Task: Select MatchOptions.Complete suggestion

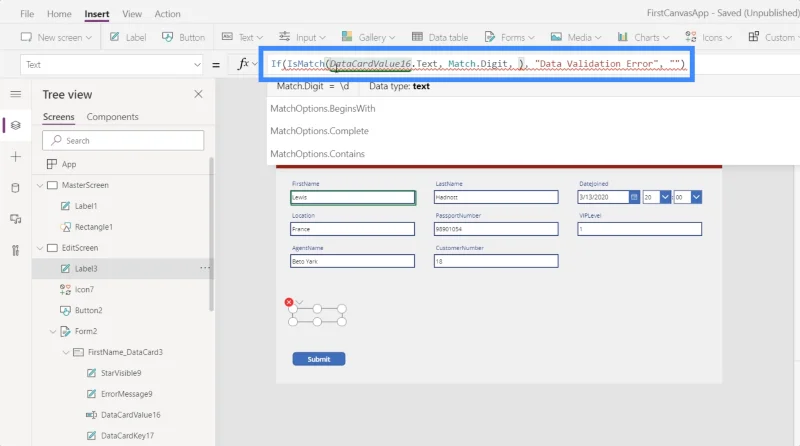Action: point(319,131)
